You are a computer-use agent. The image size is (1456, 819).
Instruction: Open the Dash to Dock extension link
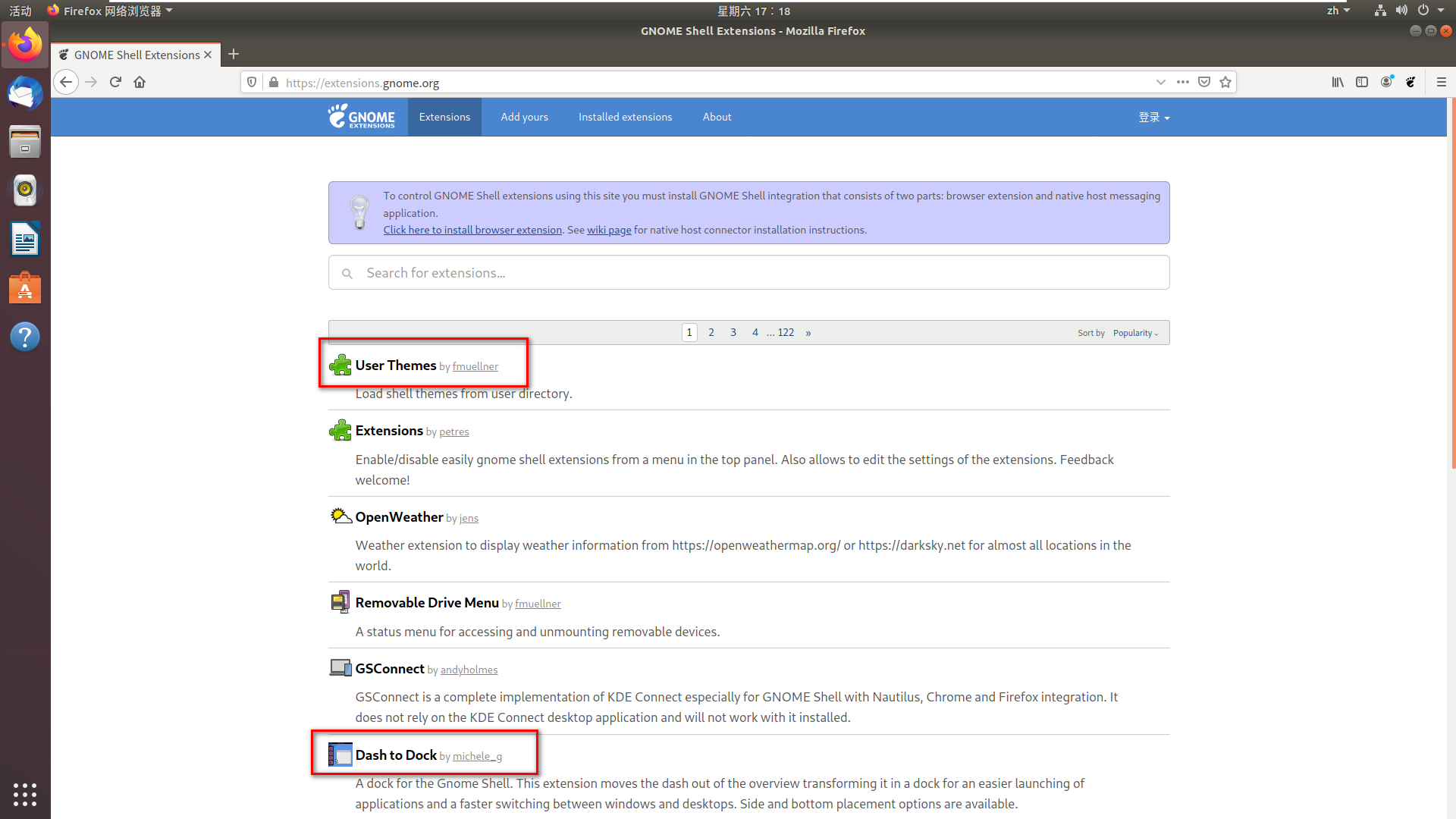tap(396, 755)
